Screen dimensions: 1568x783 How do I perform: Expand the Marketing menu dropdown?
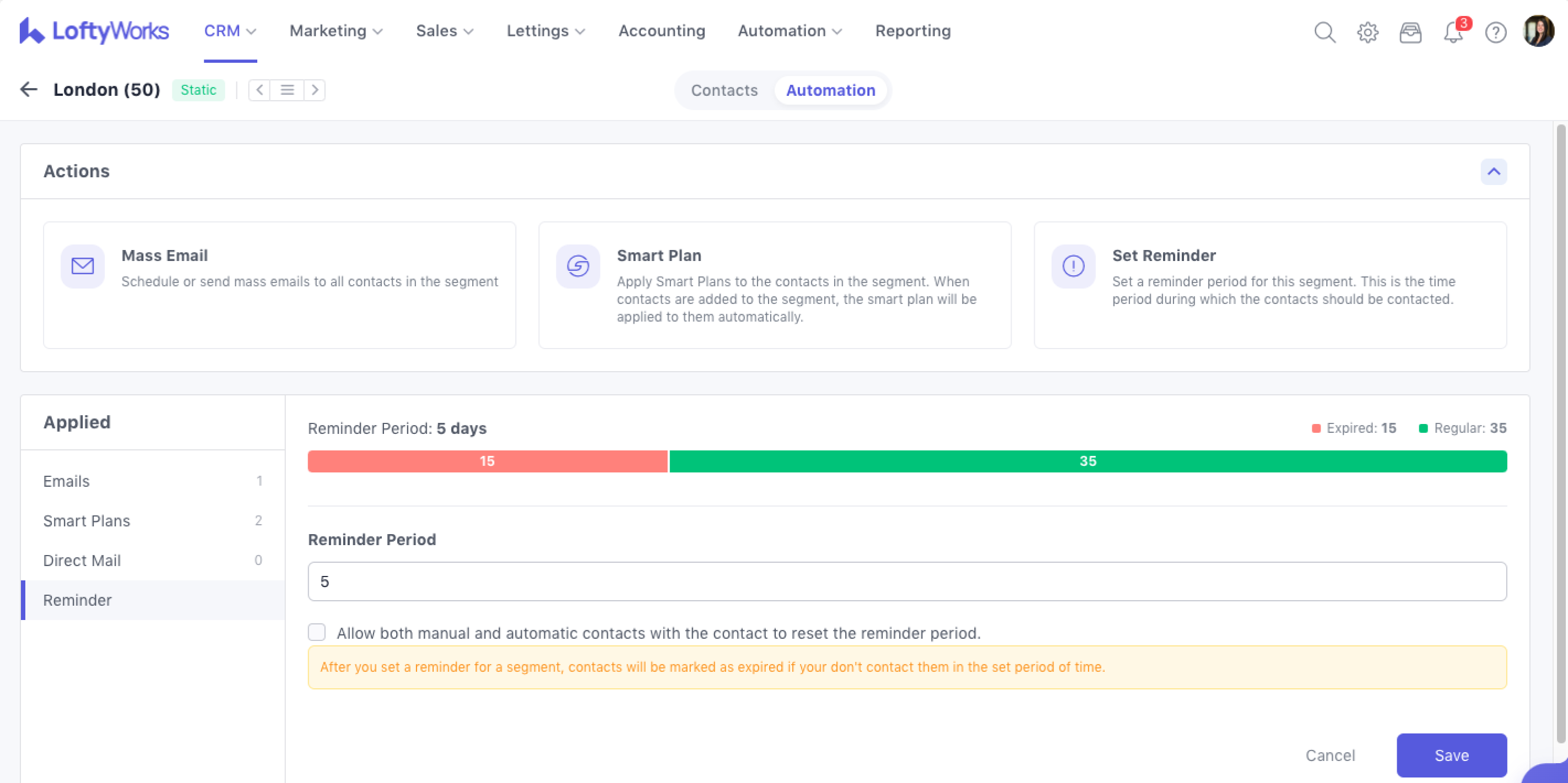(x=336, y=31)
